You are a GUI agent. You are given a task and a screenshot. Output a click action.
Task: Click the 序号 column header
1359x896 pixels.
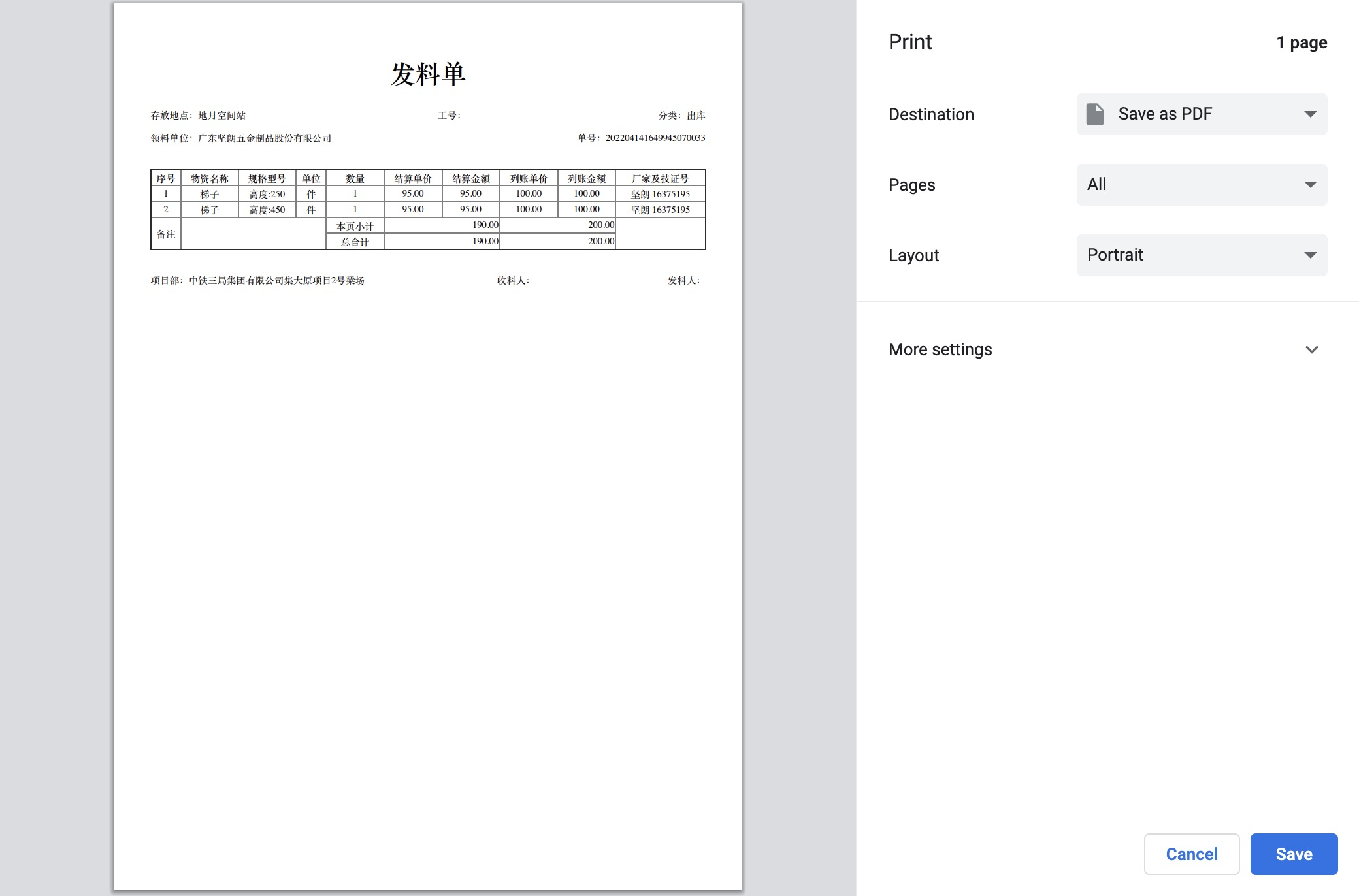pos(166,178)
